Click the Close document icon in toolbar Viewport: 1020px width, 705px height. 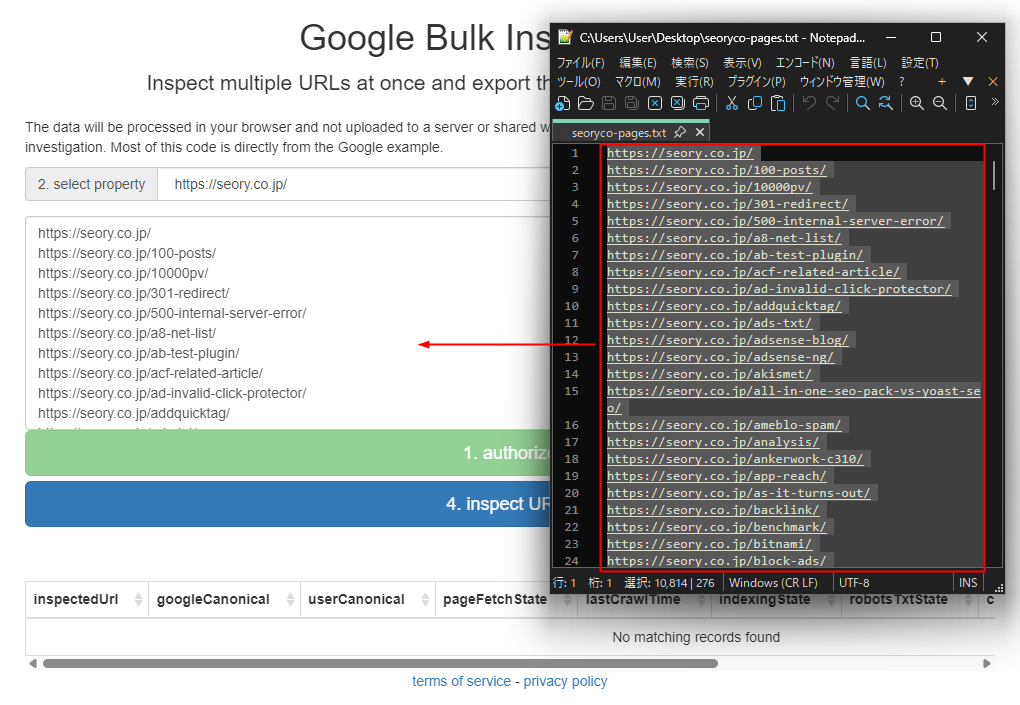point(655,103)
